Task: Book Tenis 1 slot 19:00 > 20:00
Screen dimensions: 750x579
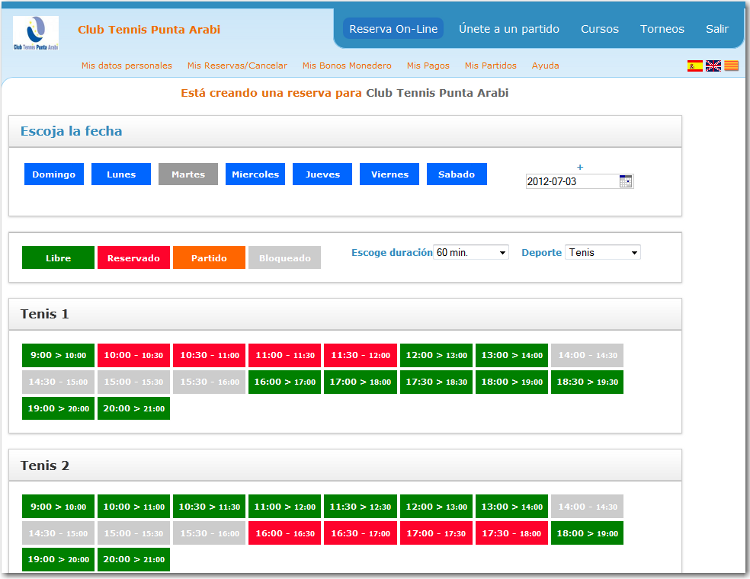Action: click(x=58, y=408)
